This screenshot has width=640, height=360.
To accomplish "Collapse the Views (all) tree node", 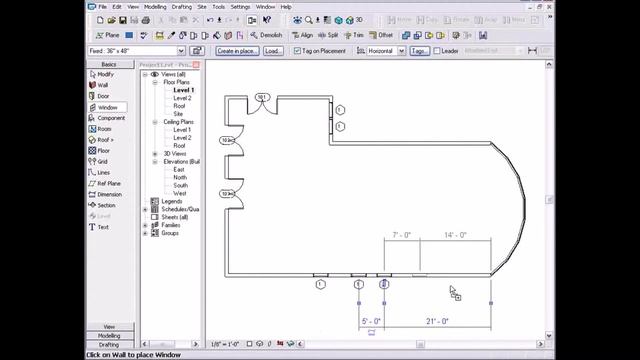I will click(145, 74).
